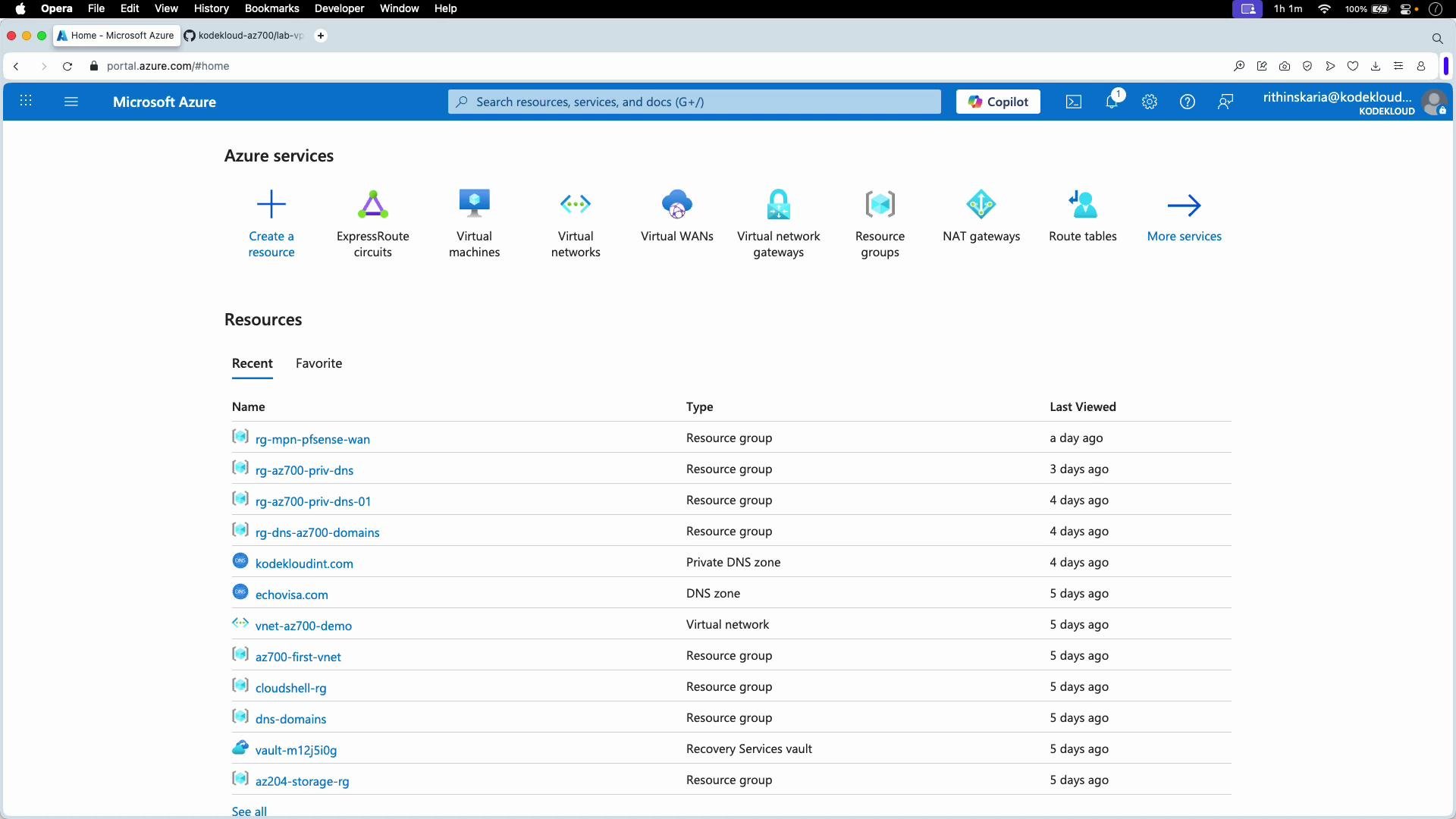
Task: Open rg-az700-priv-dns-01 resource group
Action: (313, 501)
